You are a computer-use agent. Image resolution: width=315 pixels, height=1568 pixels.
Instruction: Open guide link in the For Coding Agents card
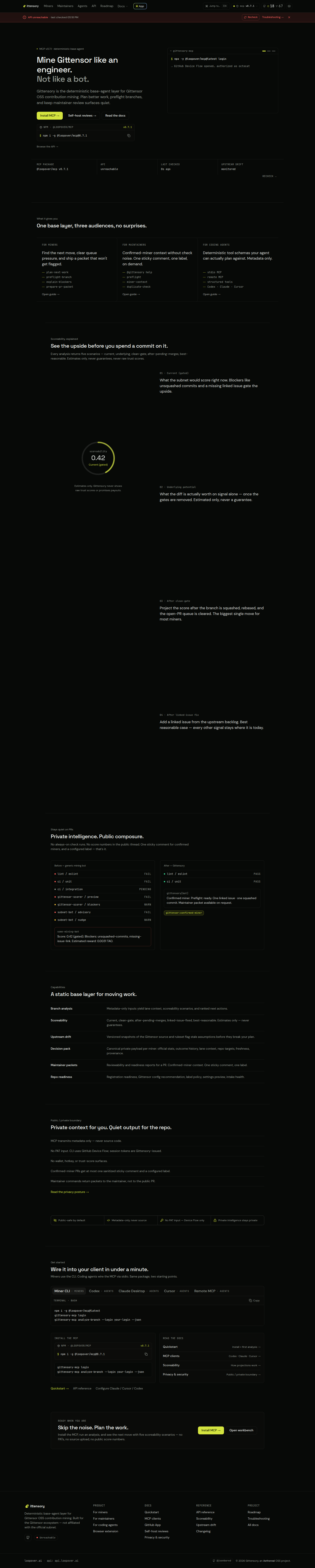(212, 295)
